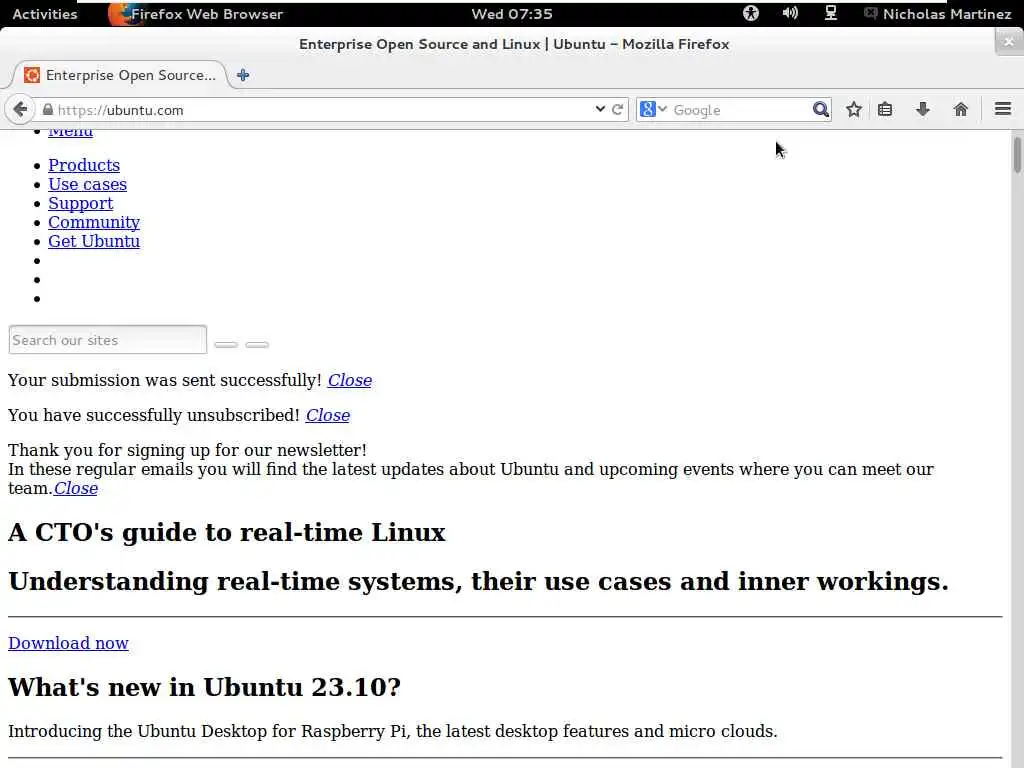Open the Get Ubuntu link

point(94,241)
